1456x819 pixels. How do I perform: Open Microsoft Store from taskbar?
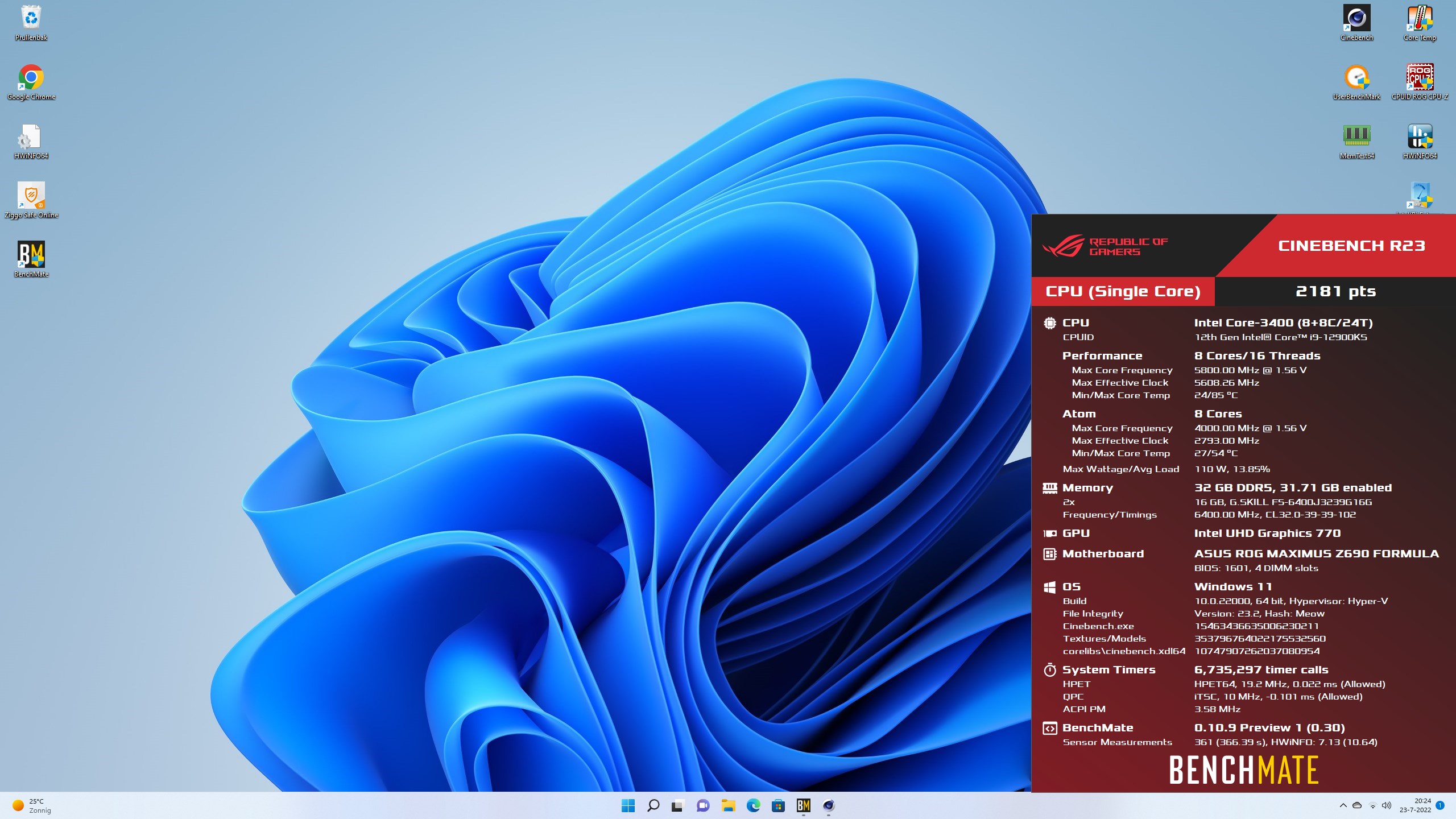pos(778,805)
